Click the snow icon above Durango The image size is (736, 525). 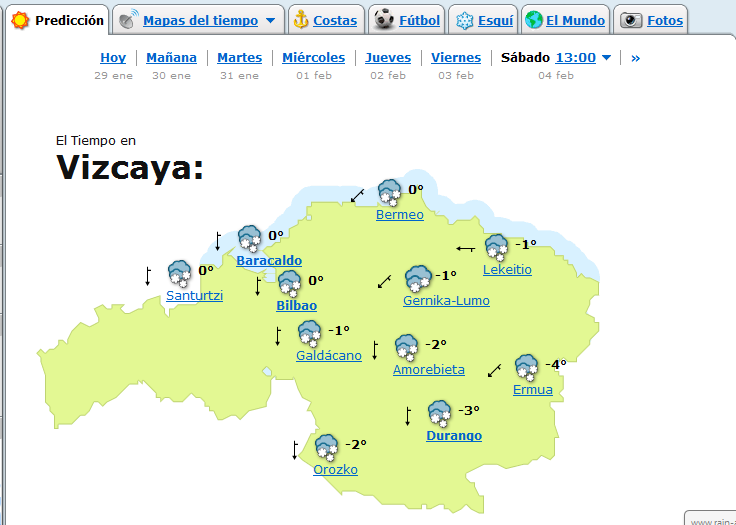click(439, 413)
